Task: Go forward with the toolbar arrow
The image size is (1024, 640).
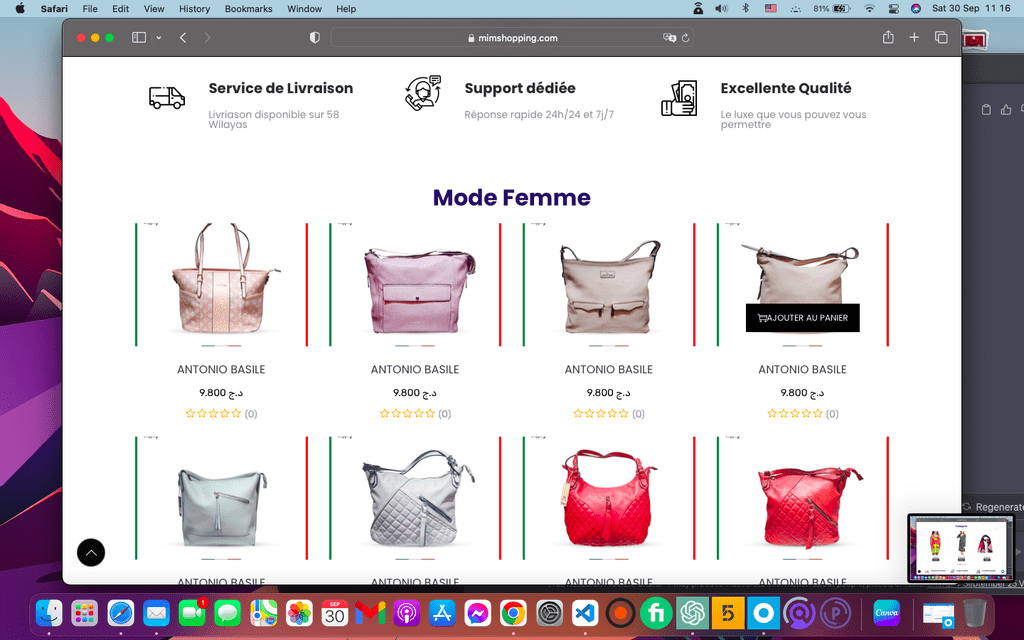Action: coord(208,38)
